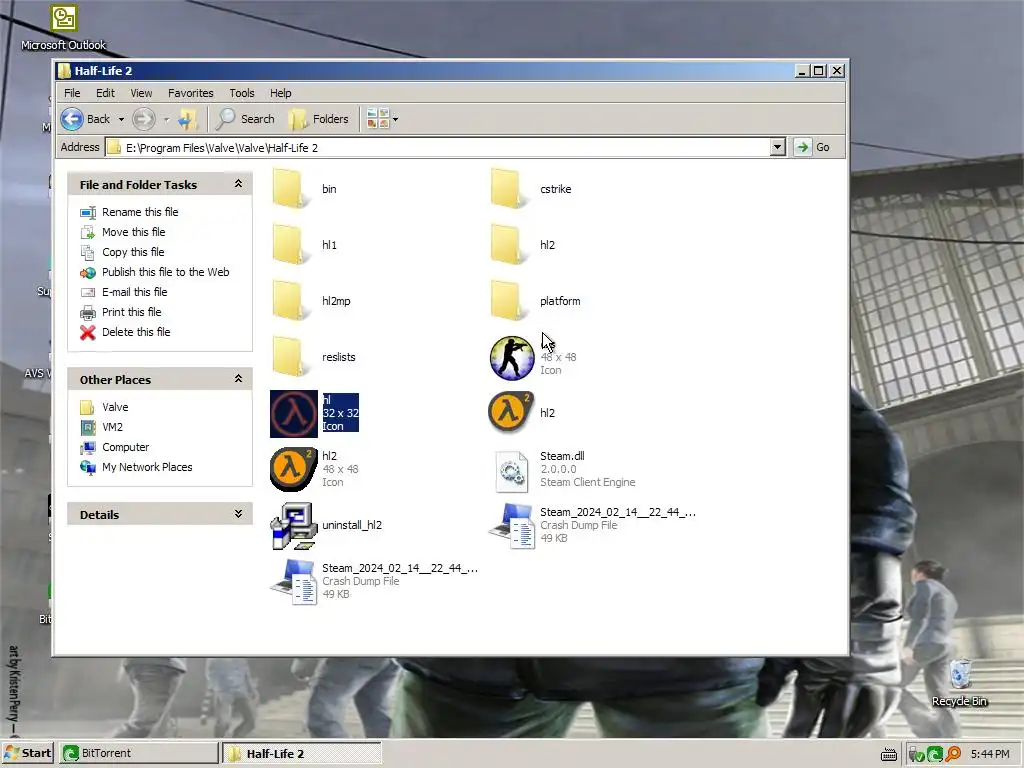
Task: Click the clock showing 5:44 PM
Action: (990, 754)
